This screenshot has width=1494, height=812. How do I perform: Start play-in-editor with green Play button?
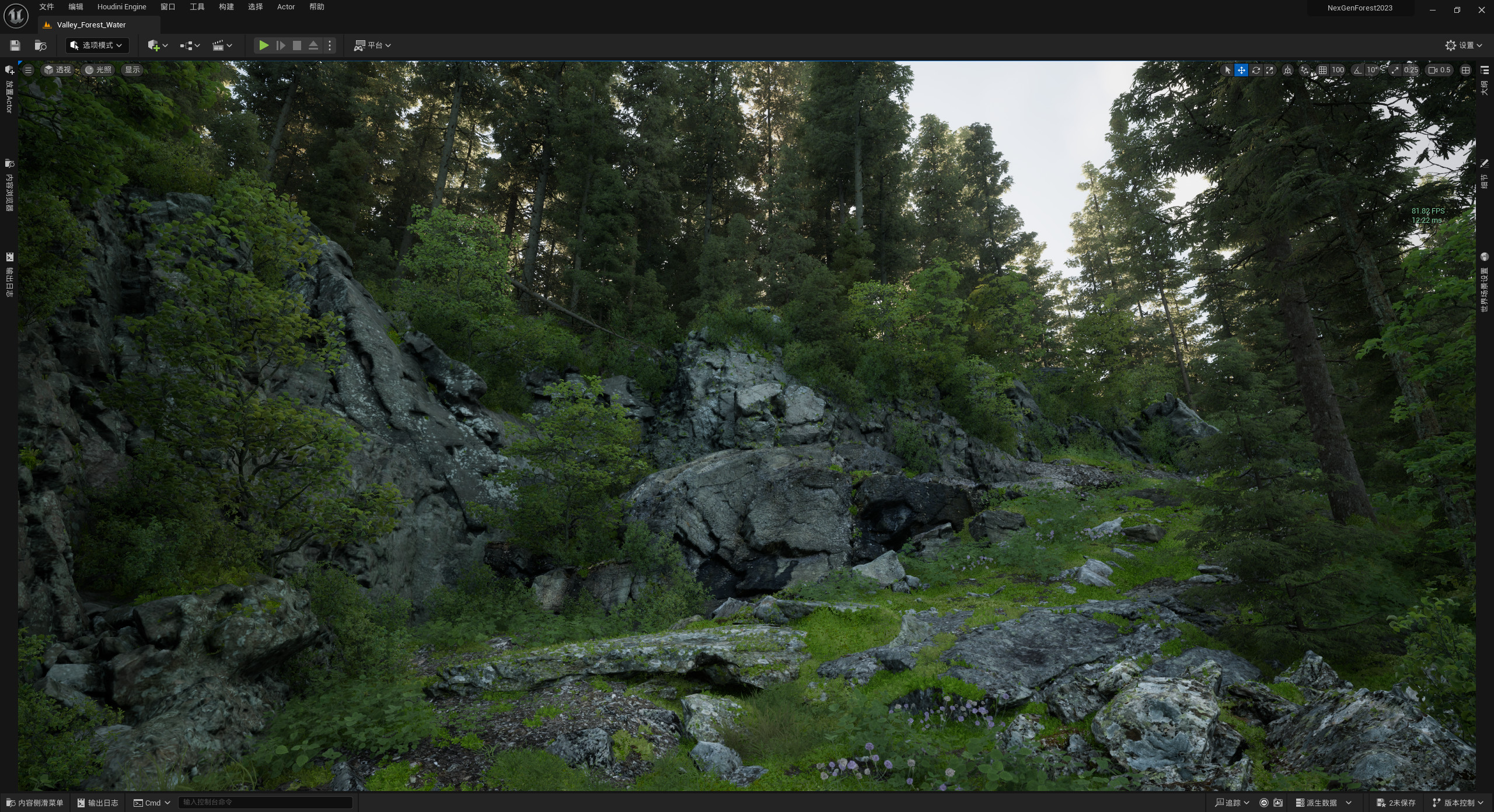click(x=264, y=45)
